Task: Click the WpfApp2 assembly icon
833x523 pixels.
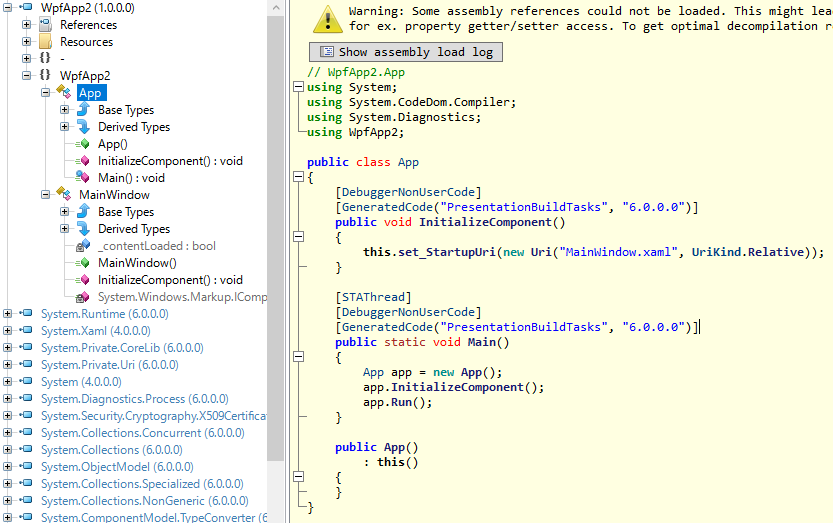Action: (x=26, y=7)
